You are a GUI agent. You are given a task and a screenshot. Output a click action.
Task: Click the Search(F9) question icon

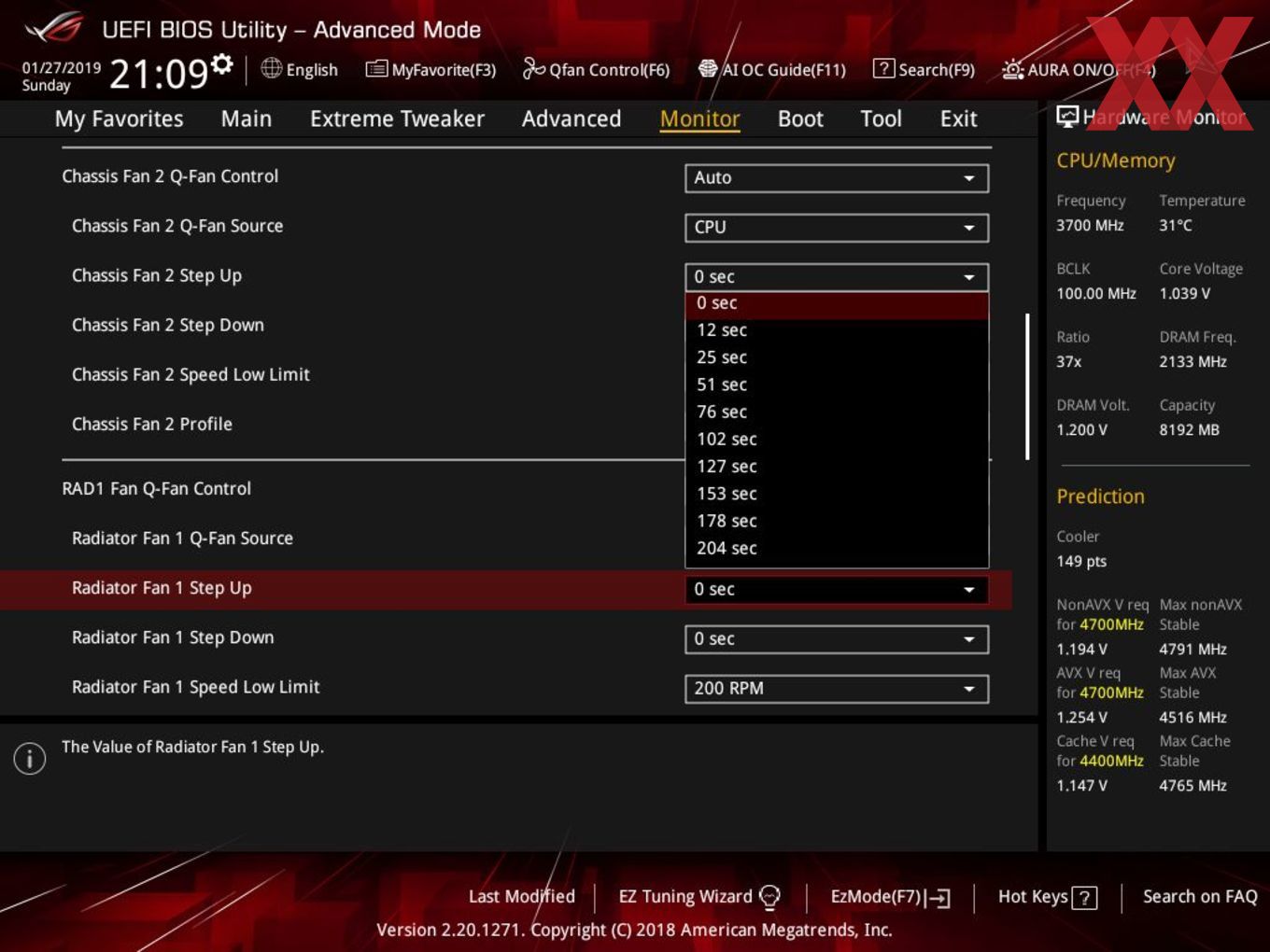click(x=883, y=69)
